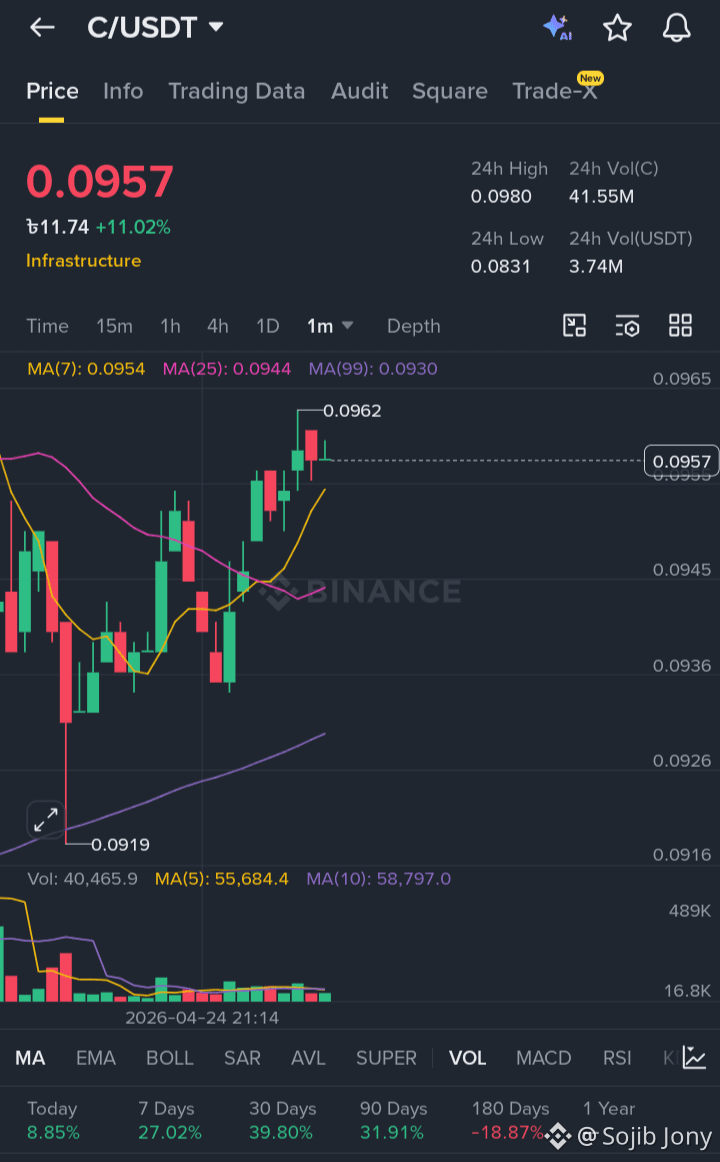
Task: Toggle the MA indicator
Action: pos(30,1058)
